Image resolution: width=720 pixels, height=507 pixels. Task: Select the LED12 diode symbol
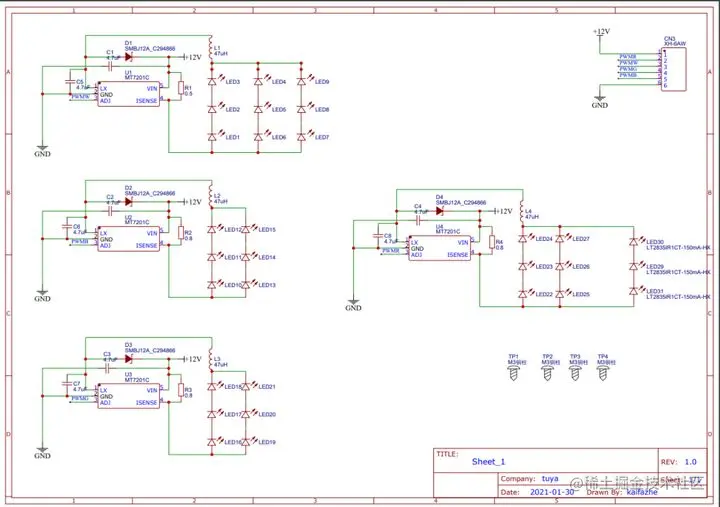pos(212,229)
